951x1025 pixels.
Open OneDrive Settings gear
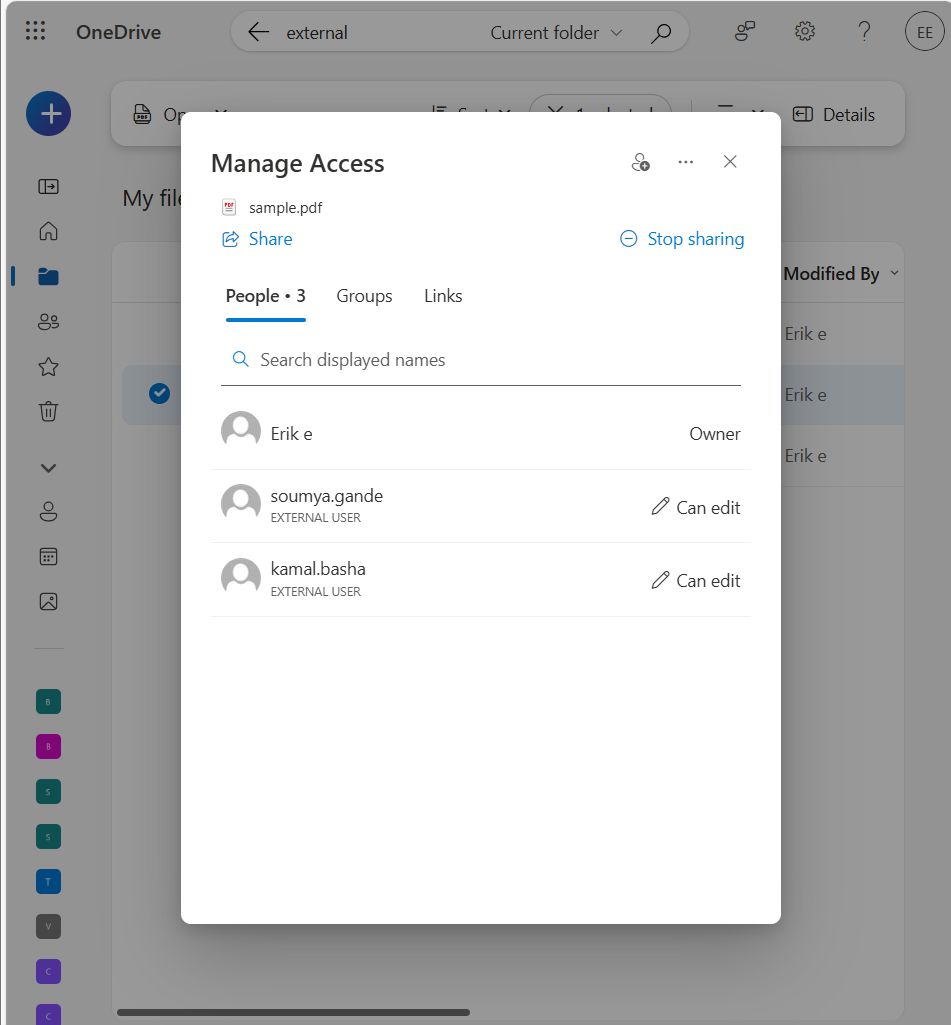804,31
